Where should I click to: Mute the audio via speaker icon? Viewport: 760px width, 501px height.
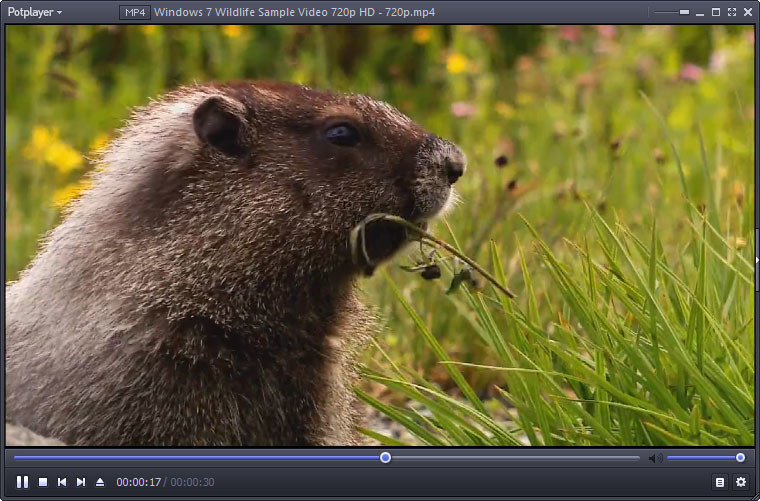[655, 458]
